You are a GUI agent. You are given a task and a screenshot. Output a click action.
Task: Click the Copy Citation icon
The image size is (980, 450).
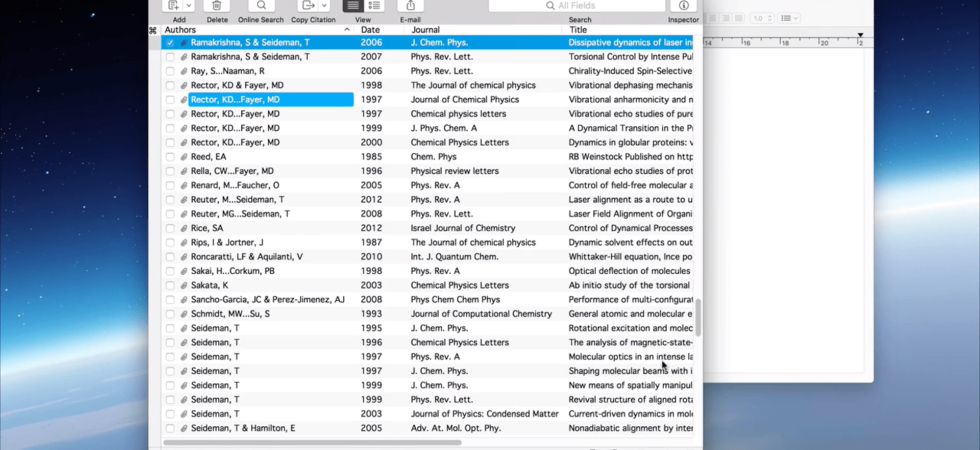click(x=308, y=6)
